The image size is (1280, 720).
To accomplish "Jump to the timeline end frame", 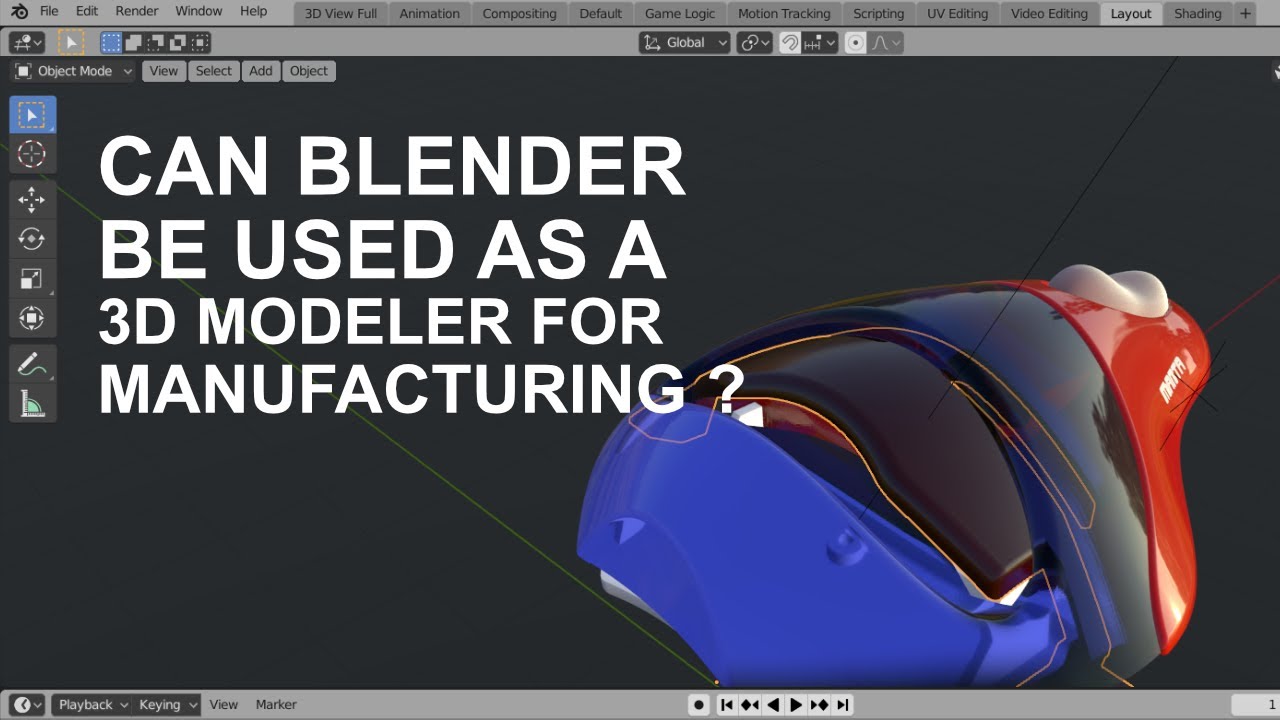I will pyautogui.click(x=842, y=705).
